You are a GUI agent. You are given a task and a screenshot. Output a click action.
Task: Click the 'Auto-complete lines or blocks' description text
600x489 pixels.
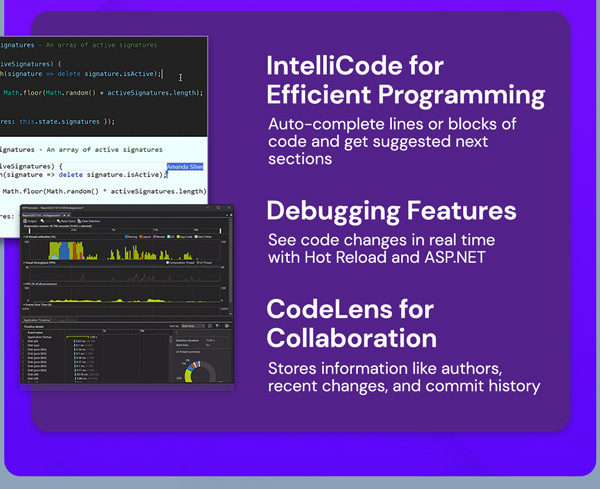point(392,141)
